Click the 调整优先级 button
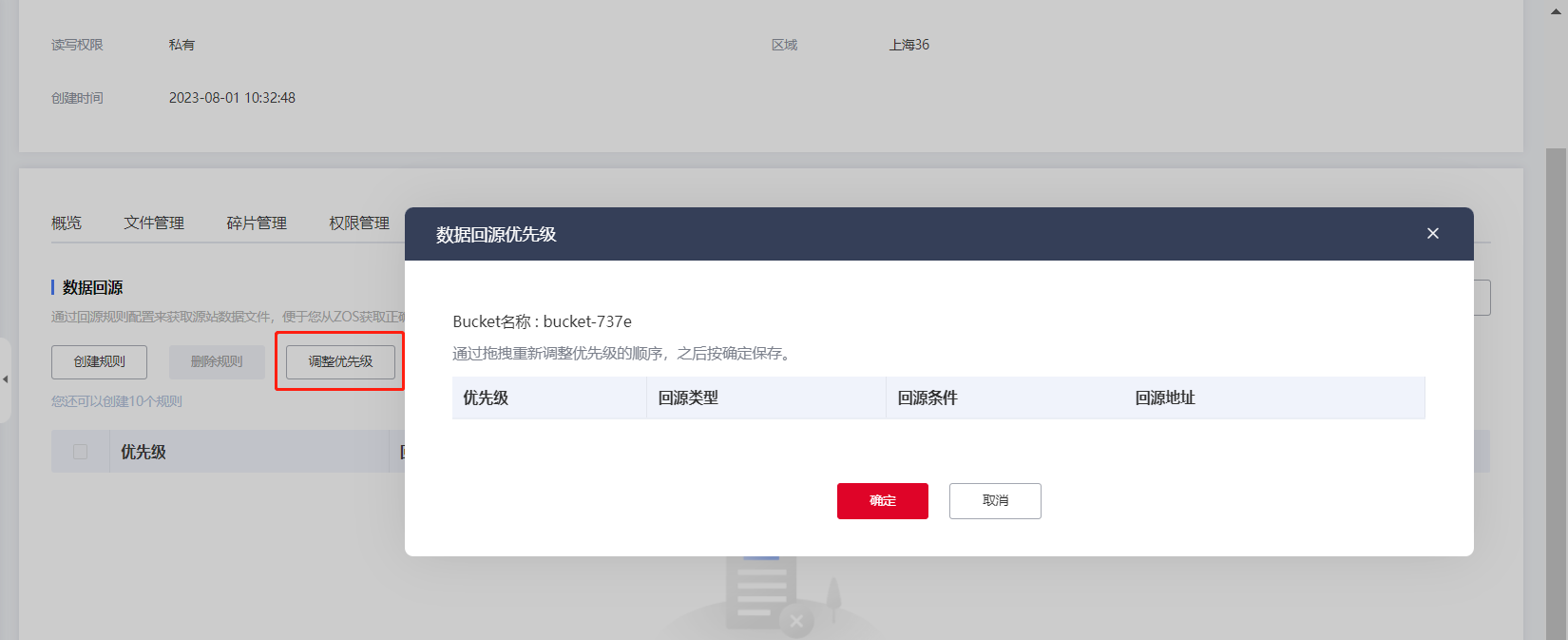 click(340, 362)
